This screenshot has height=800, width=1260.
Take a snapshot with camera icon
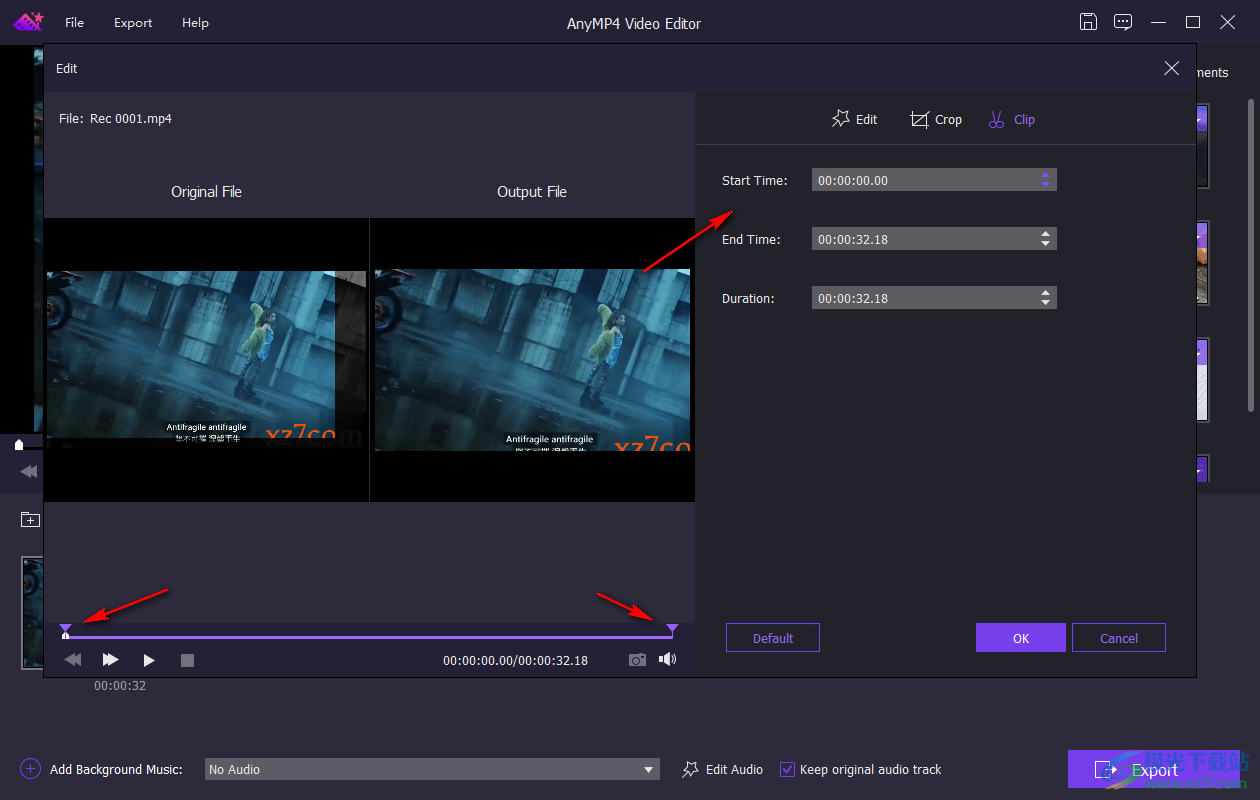click(x=637, y=660)
